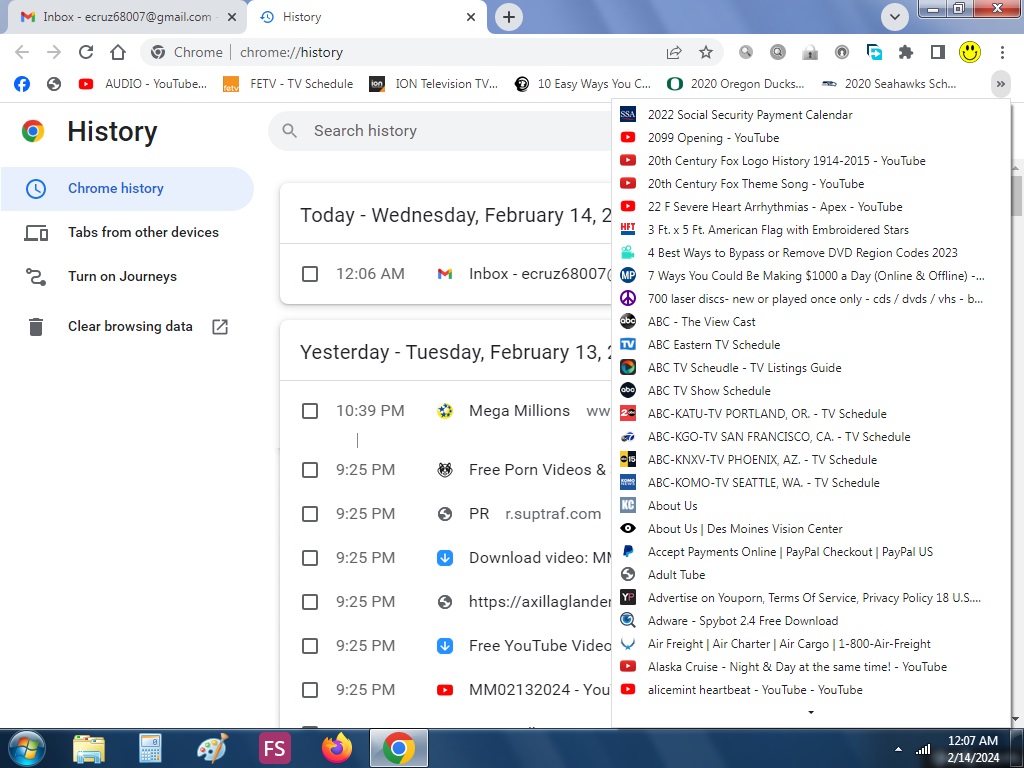The height and width of the screenshot is (768, 1024).
Task: Check the MM02132024 YouTube entry checkbox
Action: [310, 690]
